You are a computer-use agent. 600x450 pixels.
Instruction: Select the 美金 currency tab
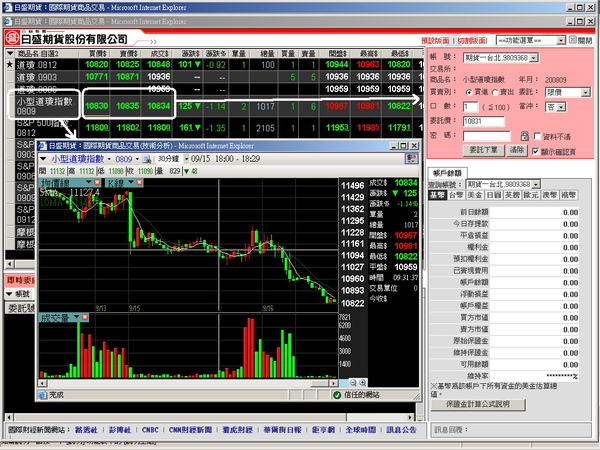tap(474, 195)
